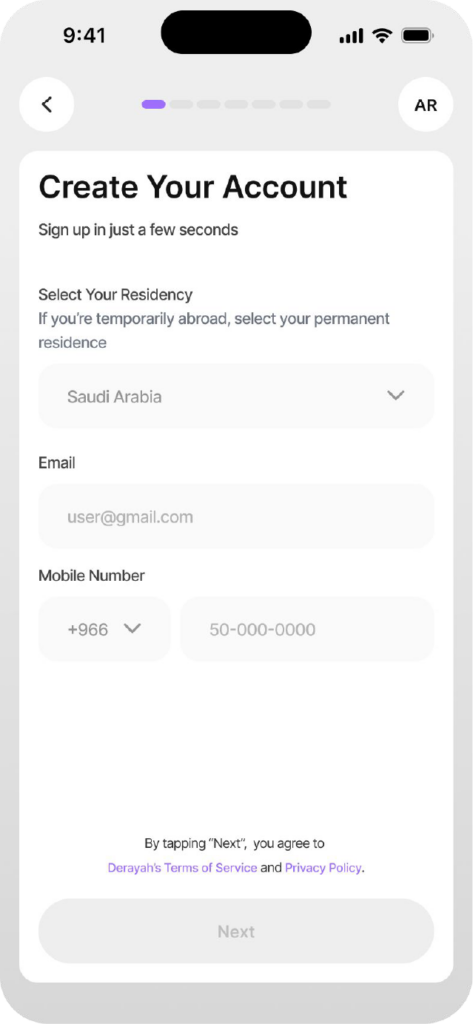Click the Create Your Account heading
The height and width of the screenshot is (1024, 473).
click(193, 187)
